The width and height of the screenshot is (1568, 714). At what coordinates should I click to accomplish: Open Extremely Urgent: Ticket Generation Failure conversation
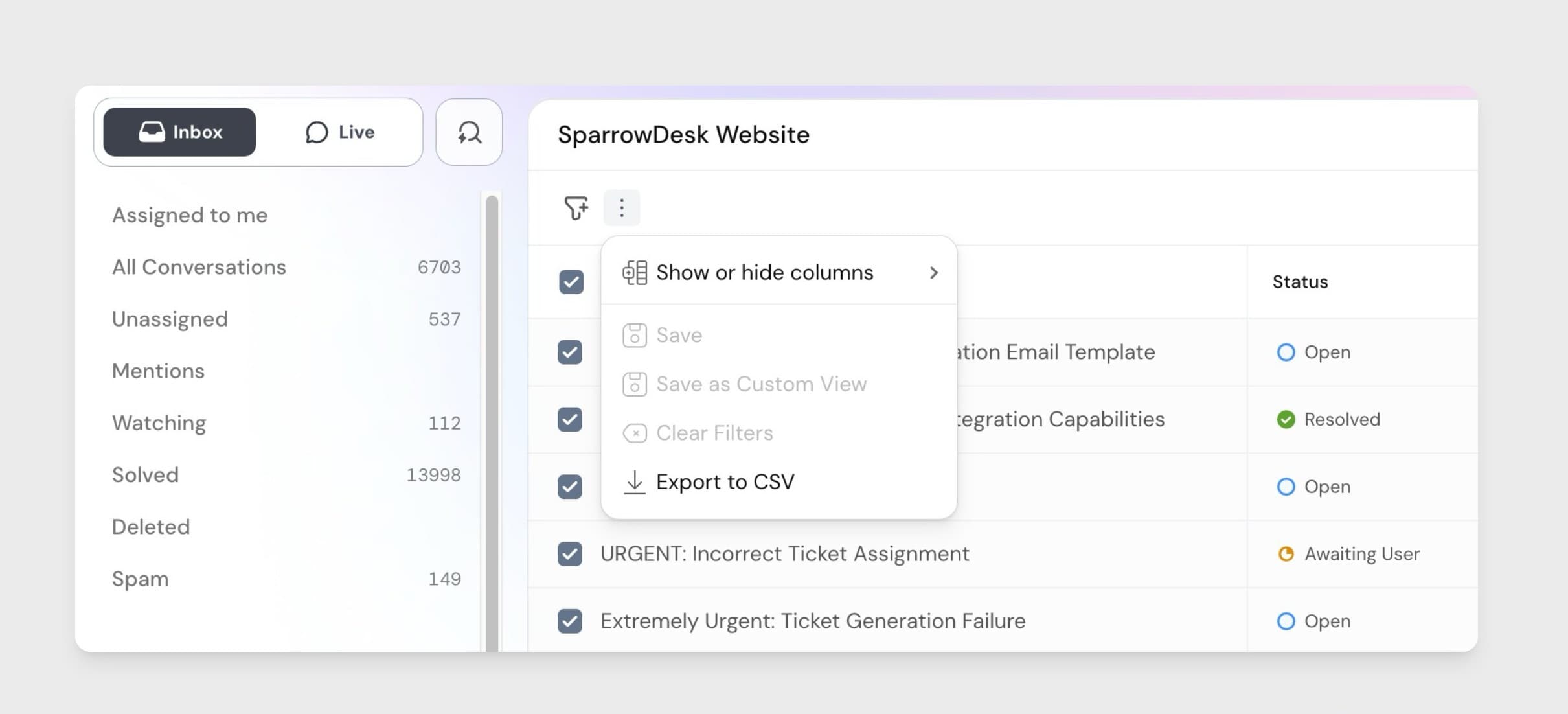(x=813, y=621)
